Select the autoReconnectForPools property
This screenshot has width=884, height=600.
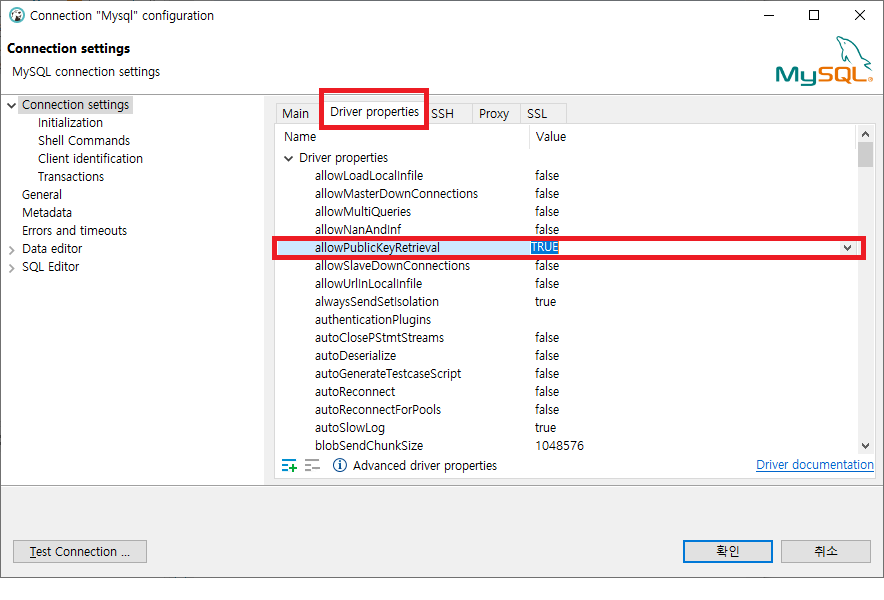(x=378, y=410)
